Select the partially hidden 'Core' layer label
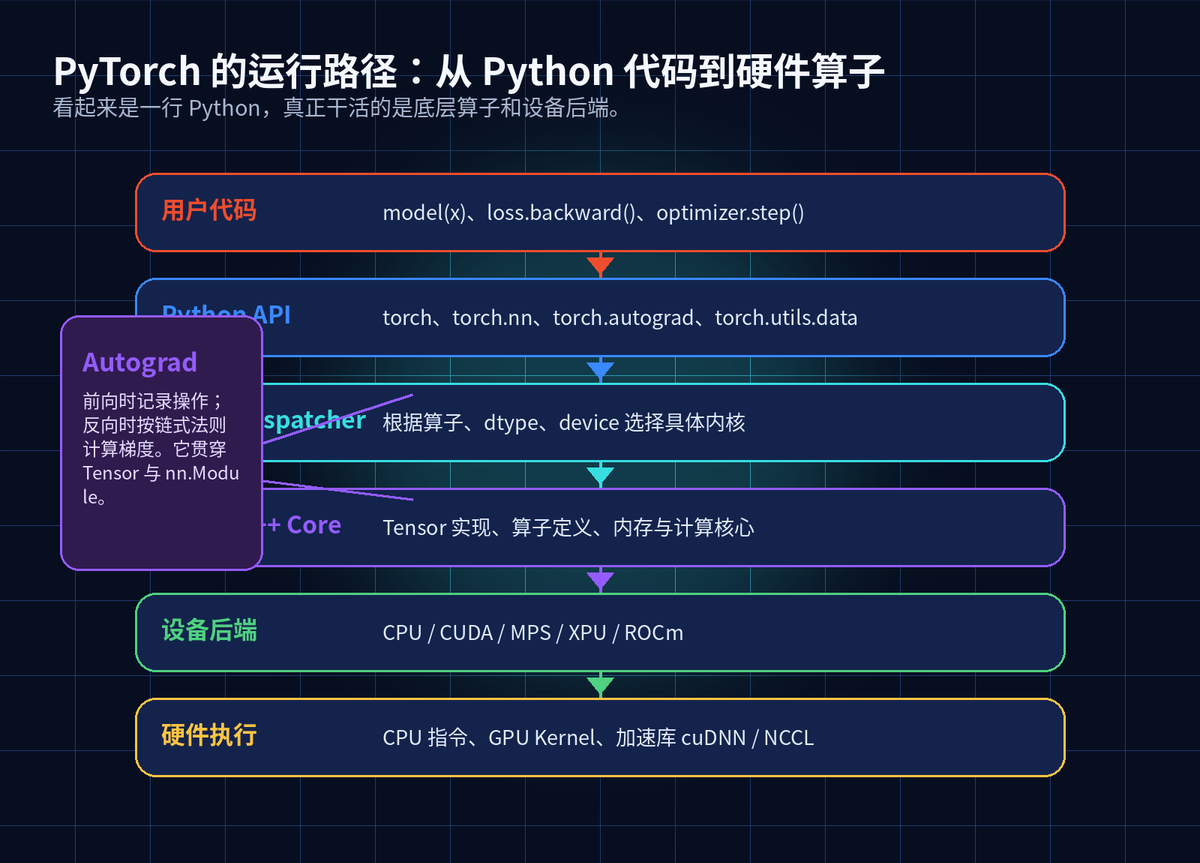 point(302,525)
